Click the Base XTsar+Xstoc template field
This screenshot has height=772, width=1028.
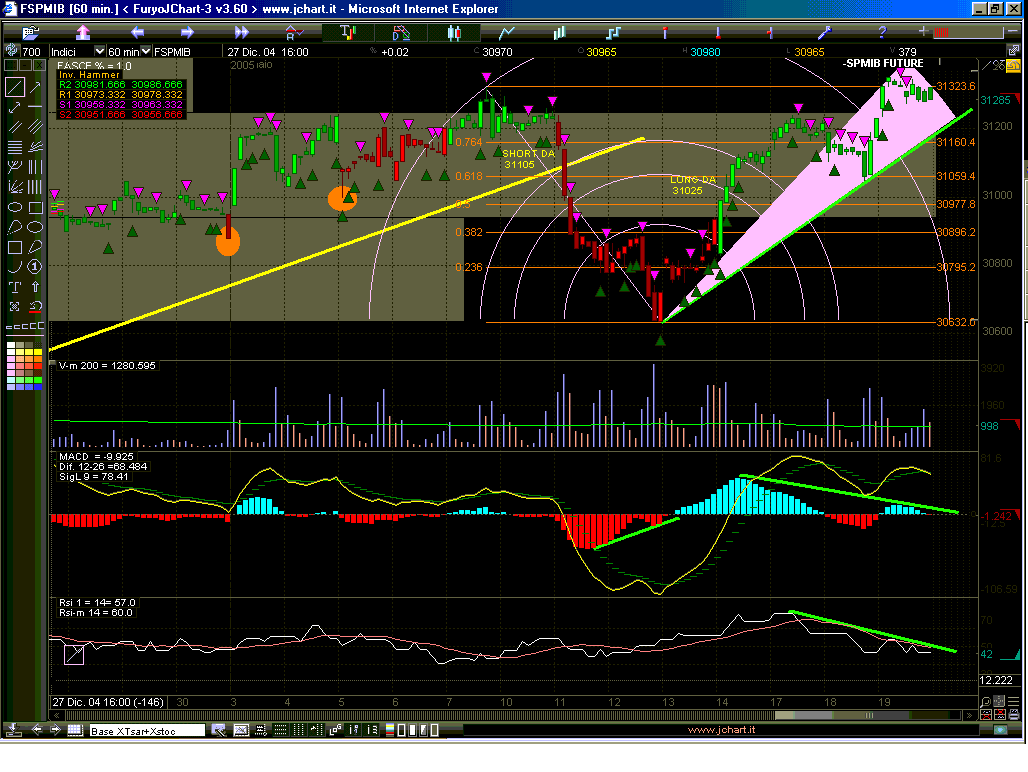(146, 731)
